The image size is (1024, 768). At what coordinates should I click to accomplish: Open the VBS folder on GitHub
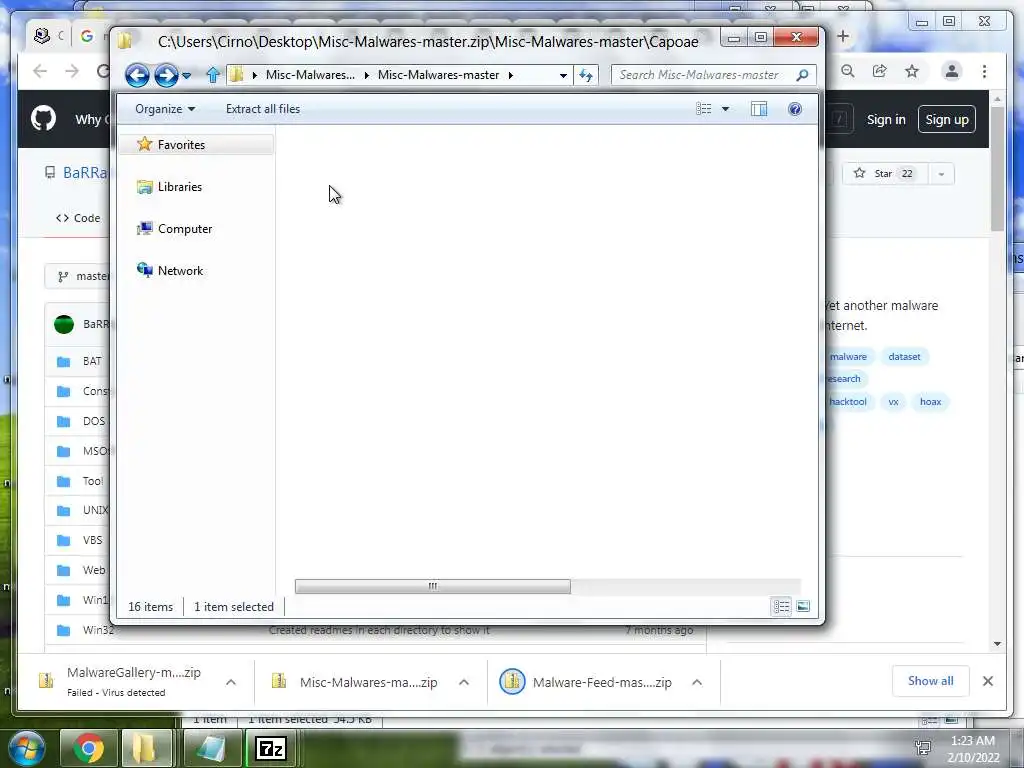(92, 540)
